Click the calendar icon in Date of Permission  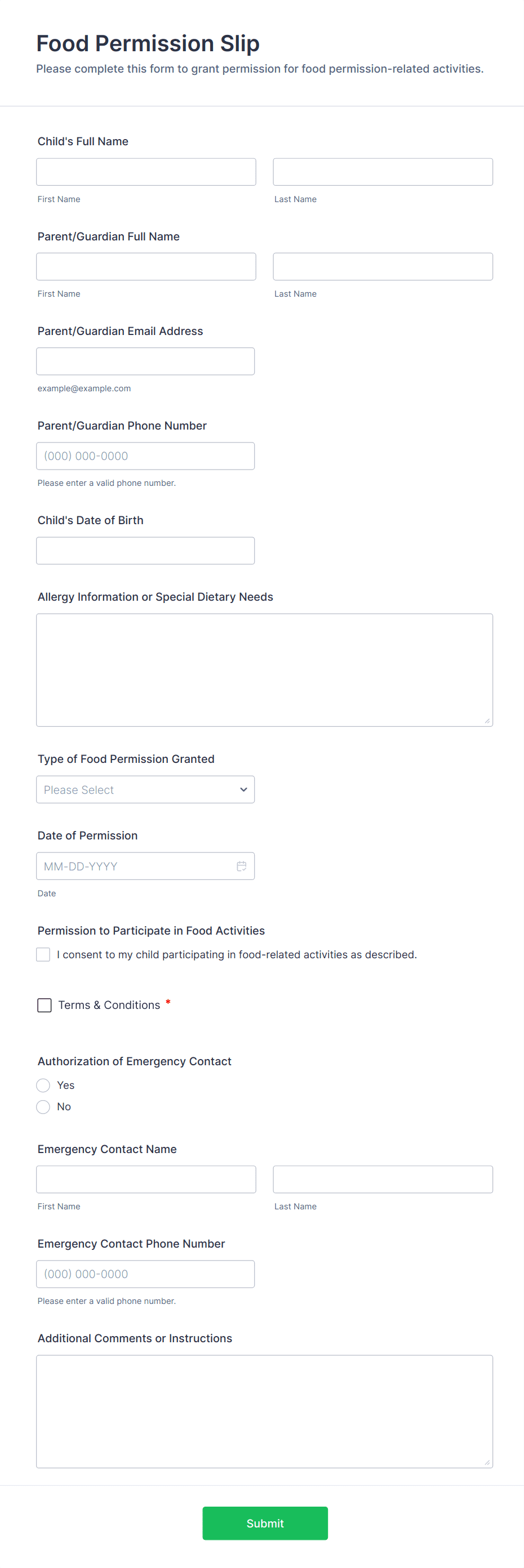click(241, 866)
